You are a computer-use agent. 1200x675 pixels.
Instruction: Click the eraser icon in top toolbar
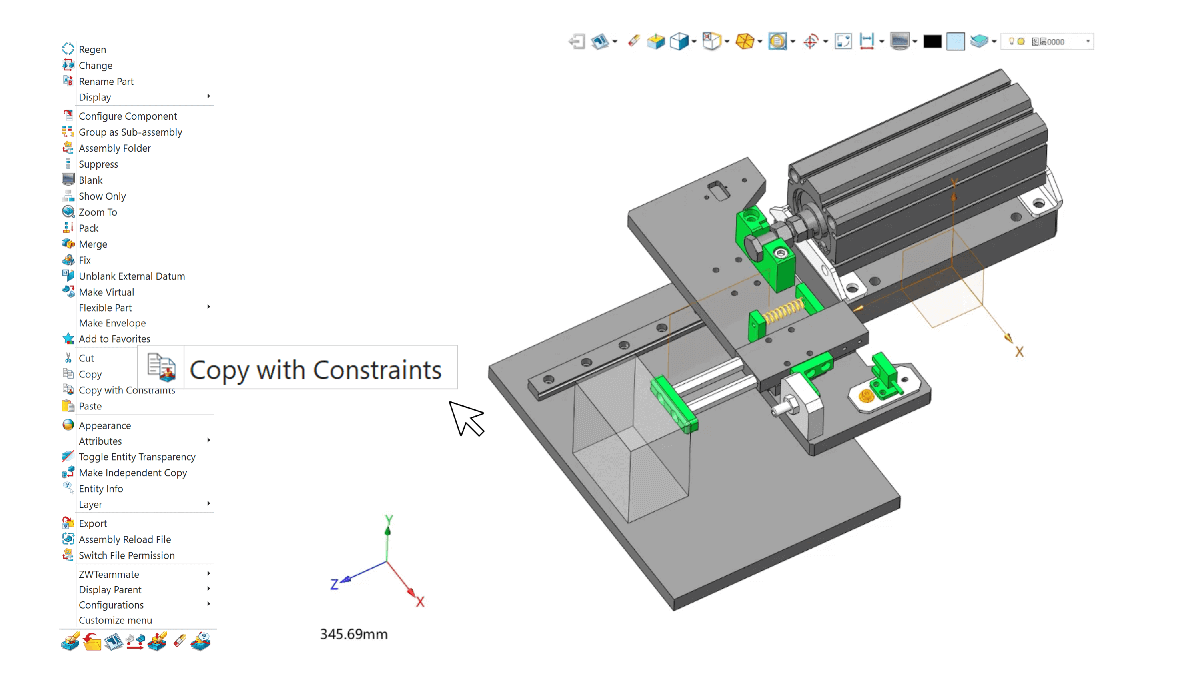632,41
